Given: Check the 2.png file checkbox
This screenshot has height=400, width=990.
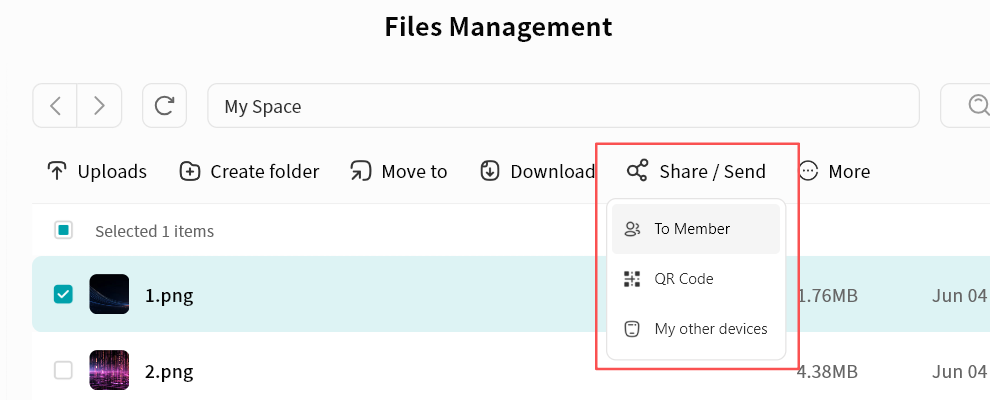Looking at the screenshot, I should click(63, 371).
